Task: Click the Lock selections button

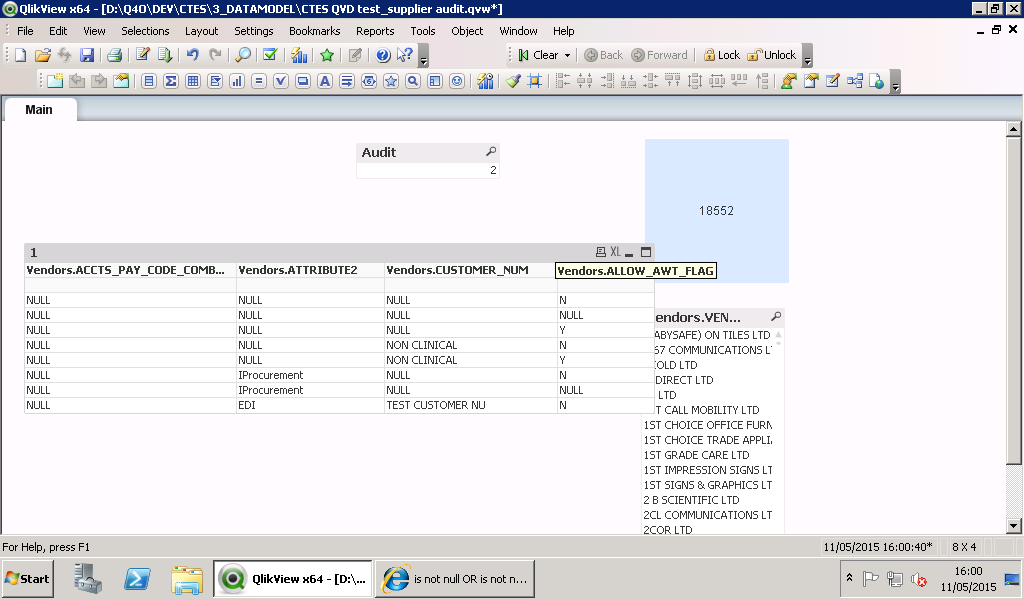Action: (721, 55)
